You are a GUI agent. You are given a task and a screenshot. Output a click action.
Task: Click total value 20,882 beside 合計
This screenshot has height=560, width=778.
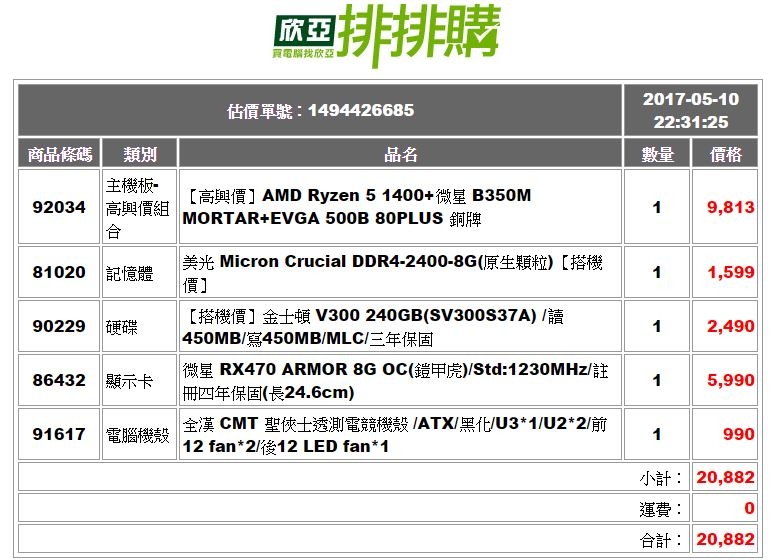725,539
